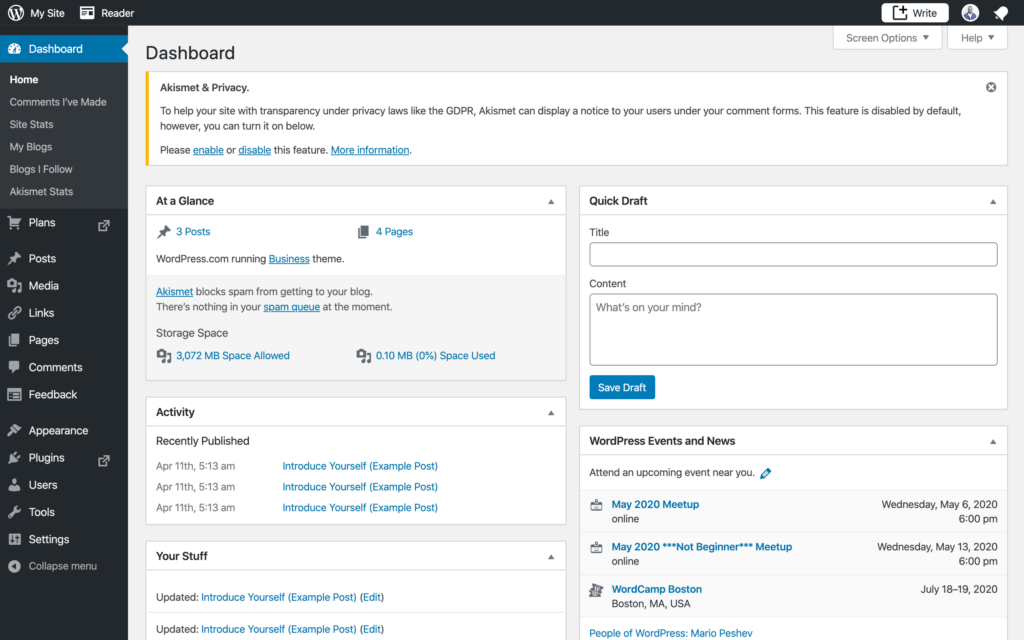Open the More information link

click(x=370, y=150)
